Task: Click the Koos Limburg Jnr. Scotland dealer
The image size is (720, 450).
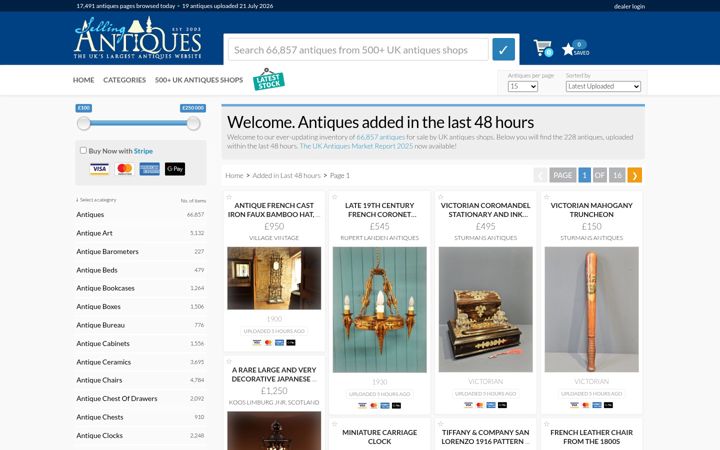Action: [x=274, y=402]
